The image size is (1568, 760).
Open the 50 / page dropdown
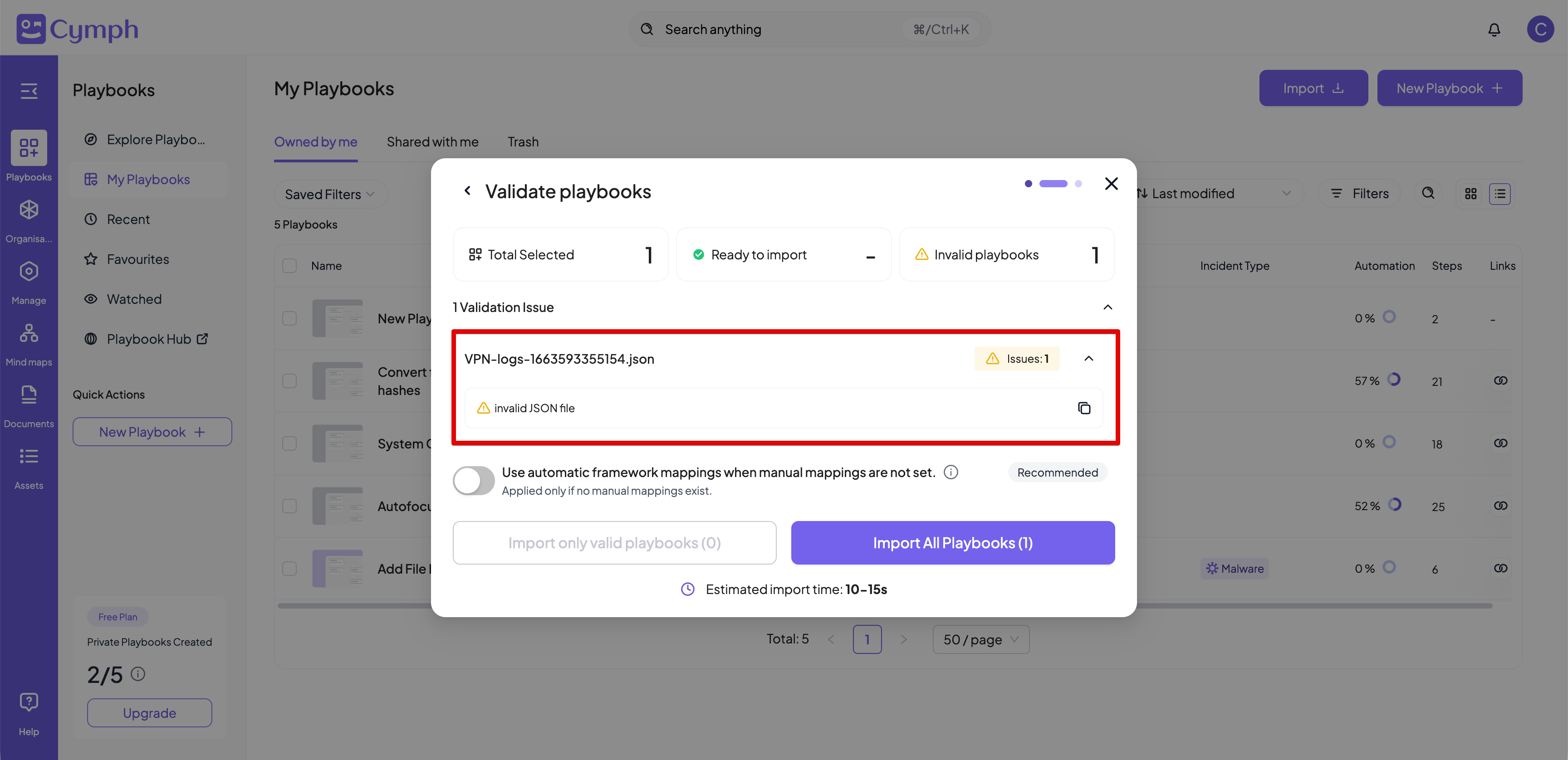(980, 639)
